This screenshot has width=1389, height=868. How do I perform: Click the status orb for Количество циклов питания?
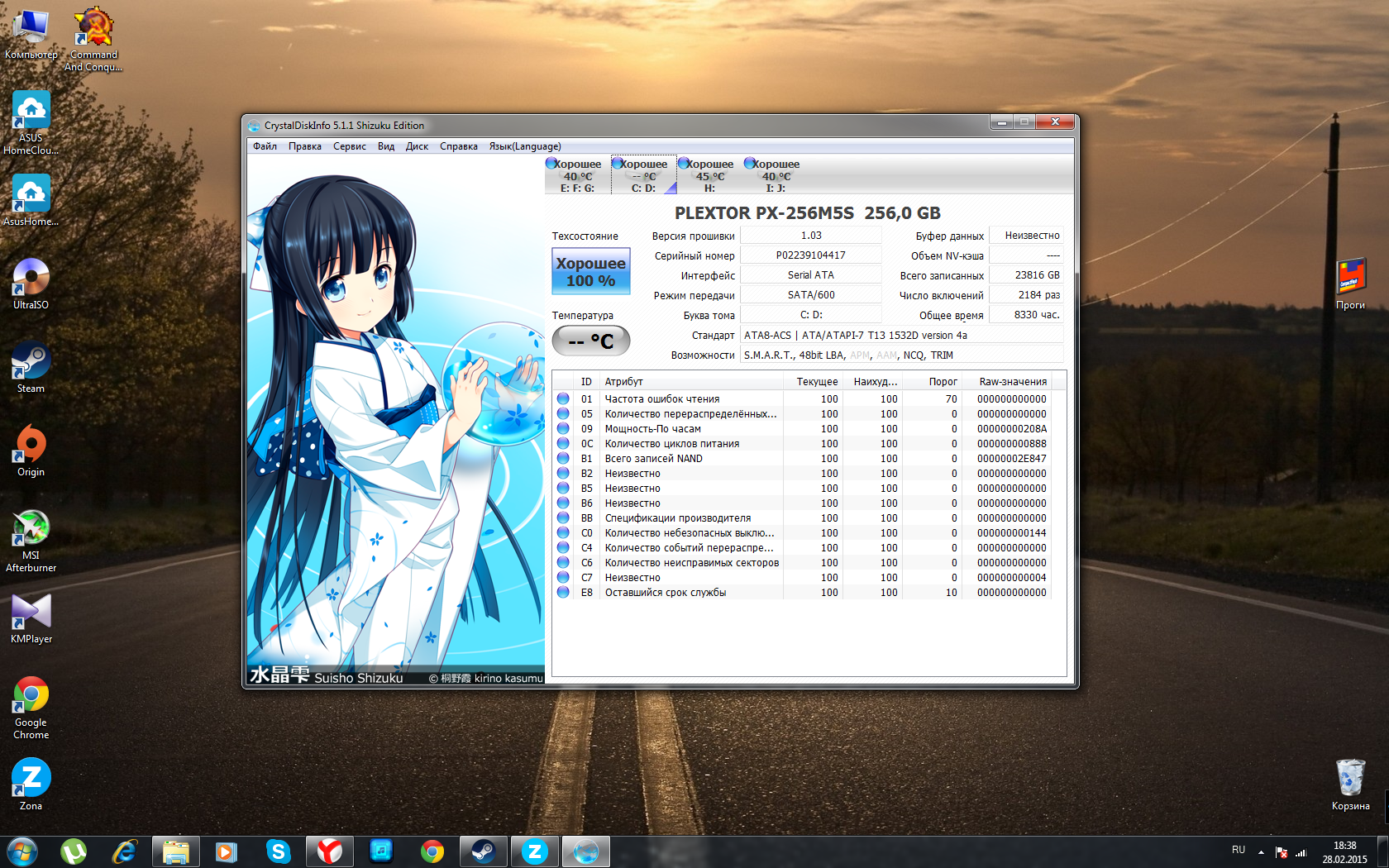pos(563,444)
